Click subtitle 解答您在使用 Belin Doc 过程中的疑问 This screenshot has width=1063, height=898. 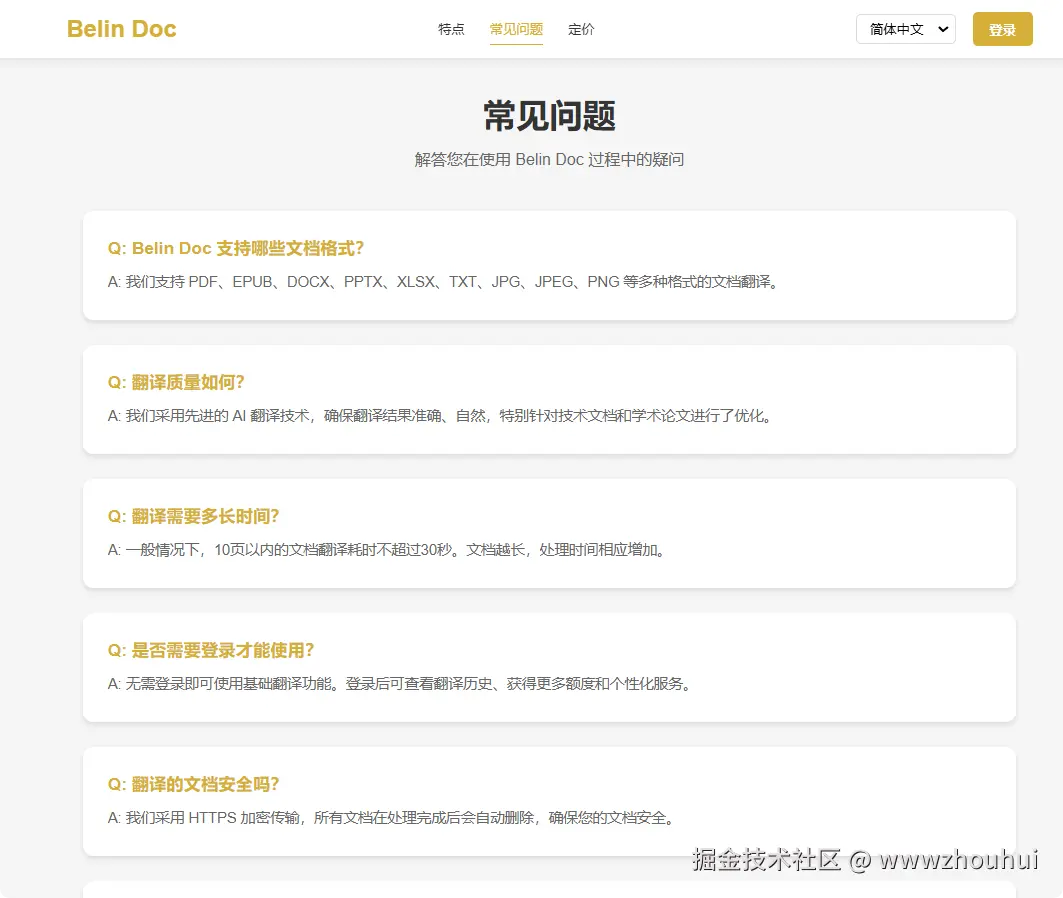[x=549, y=159]
